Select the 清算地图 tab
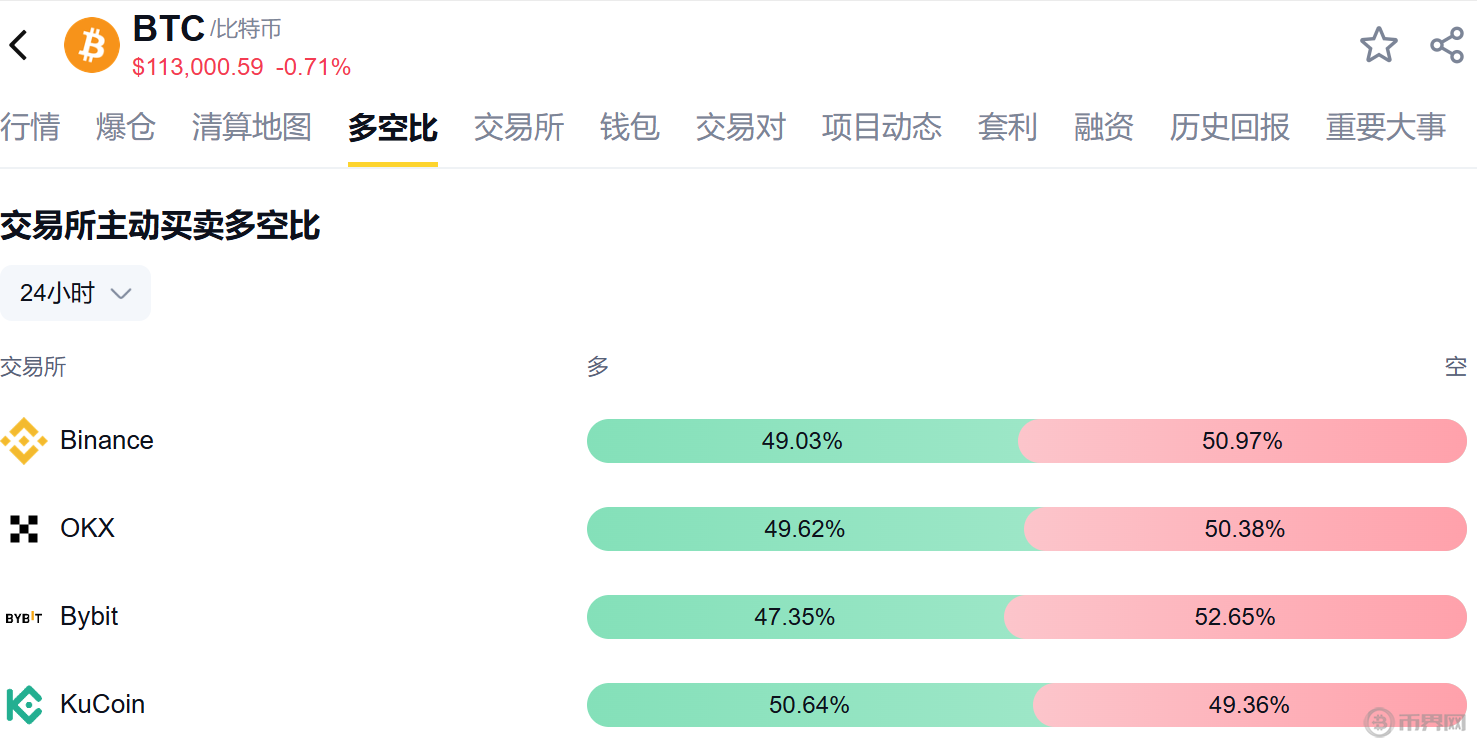The height and width of the screenshot is (750, 1477). [x=252, y=127]
